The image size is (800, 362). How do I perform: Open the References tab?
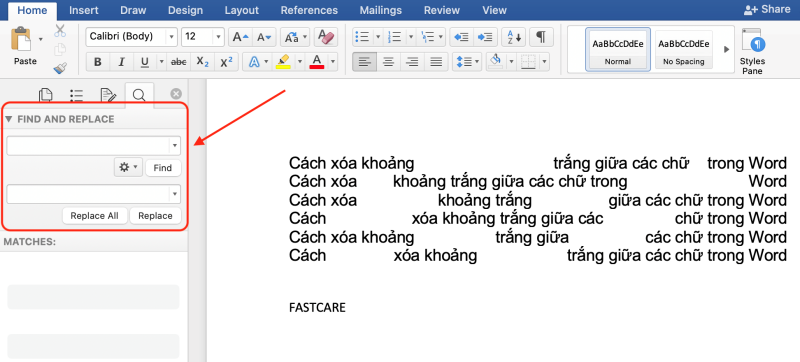point(309,10)
